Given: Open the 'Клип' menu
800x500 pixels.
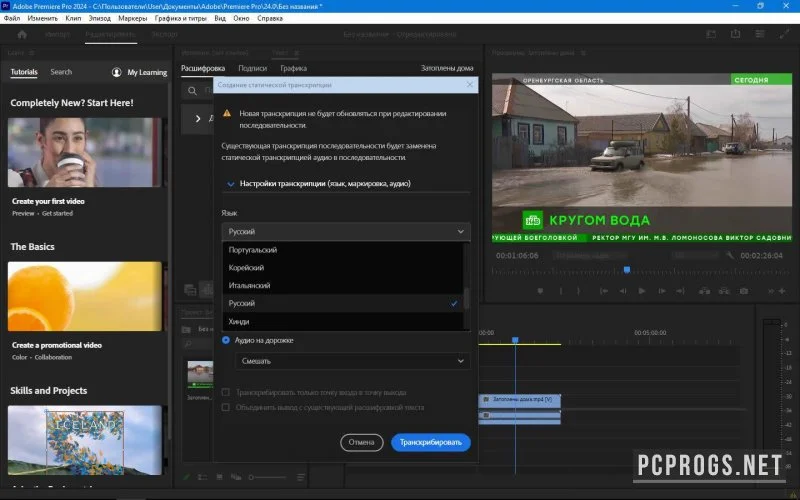Looking at the screenshot, I should point(73,18).
